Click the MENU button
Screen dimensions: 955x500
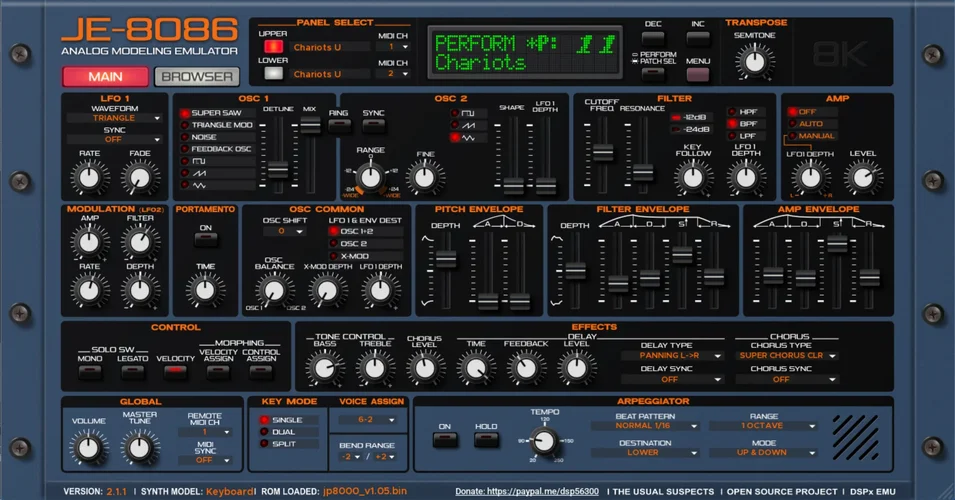697,75
